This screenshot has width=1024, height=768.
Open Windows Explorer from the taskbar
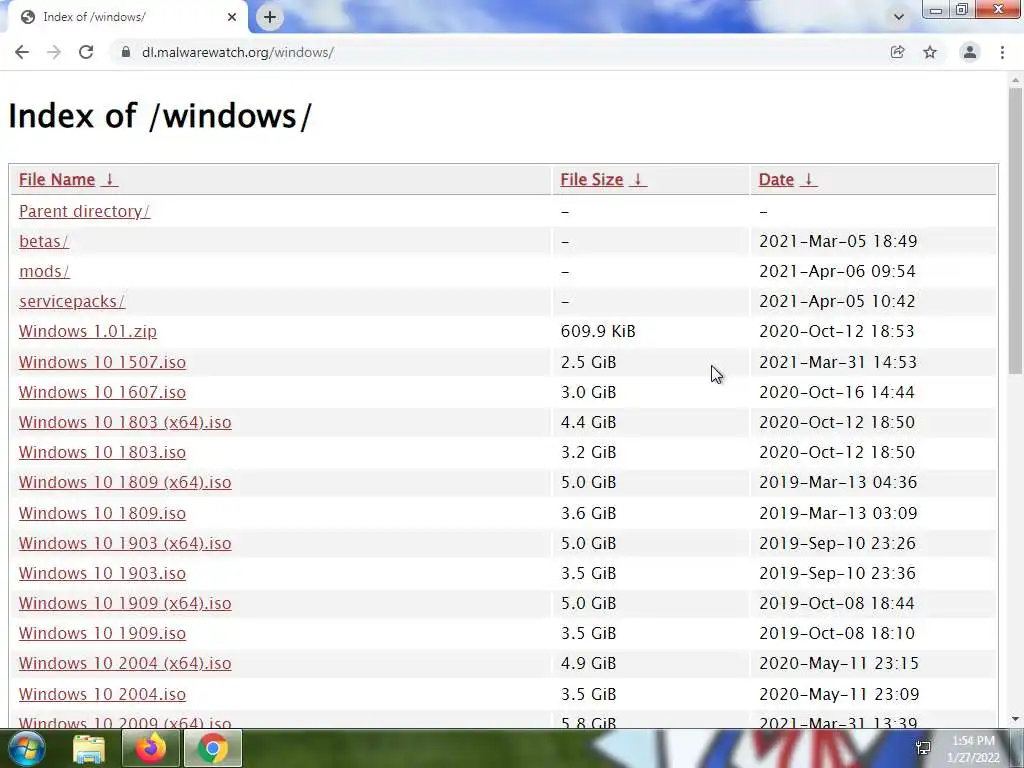pos(89,748)
